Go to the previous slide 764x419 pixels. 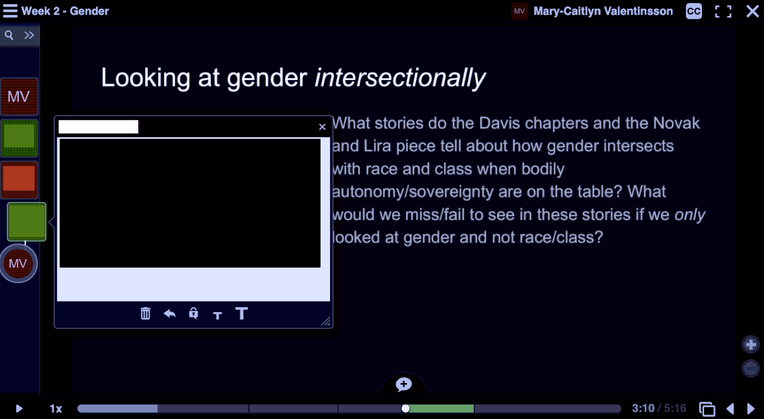point(730,408)
